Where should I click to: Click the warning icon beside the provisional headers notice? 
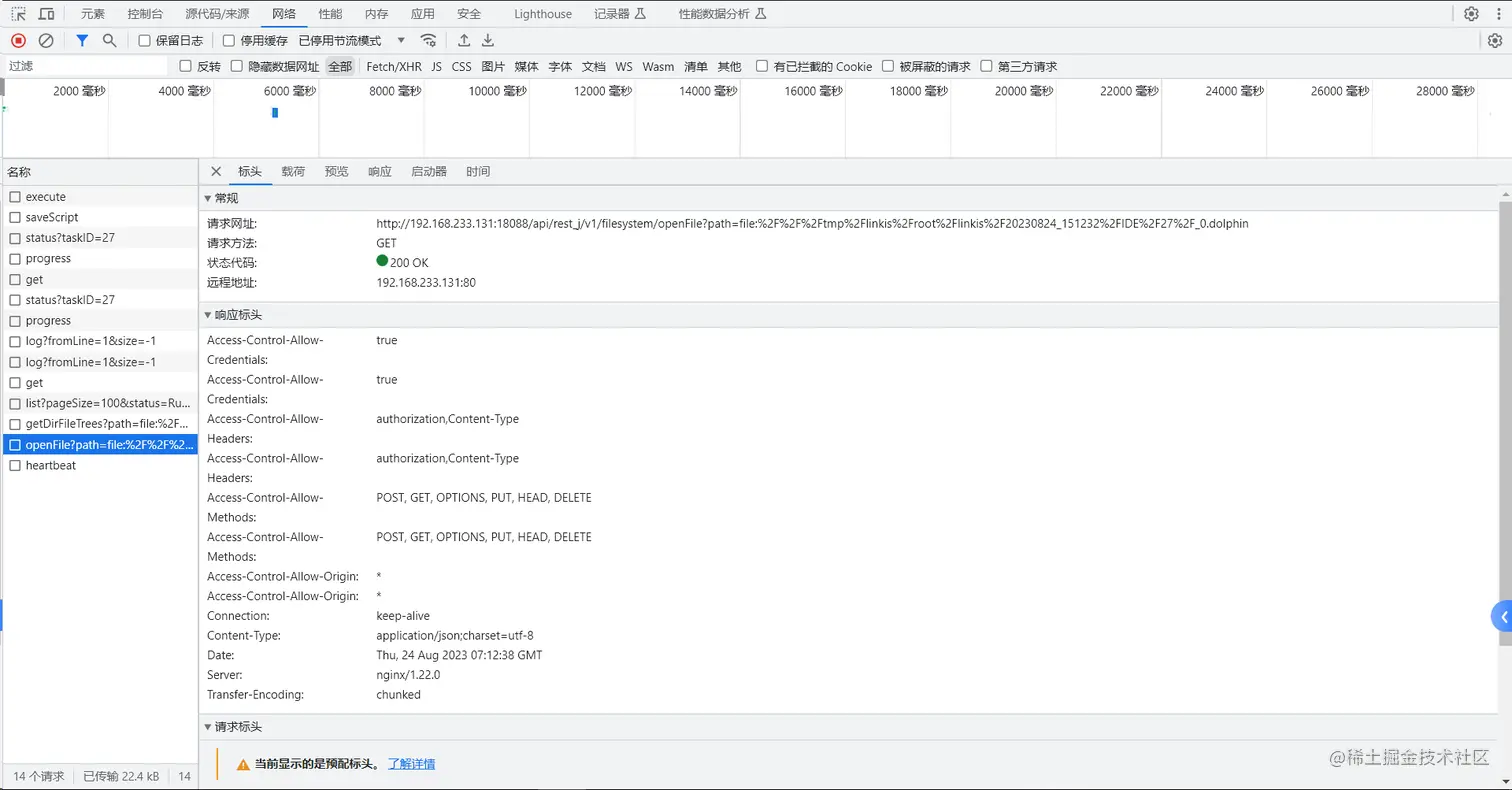[x=243, y=764]
